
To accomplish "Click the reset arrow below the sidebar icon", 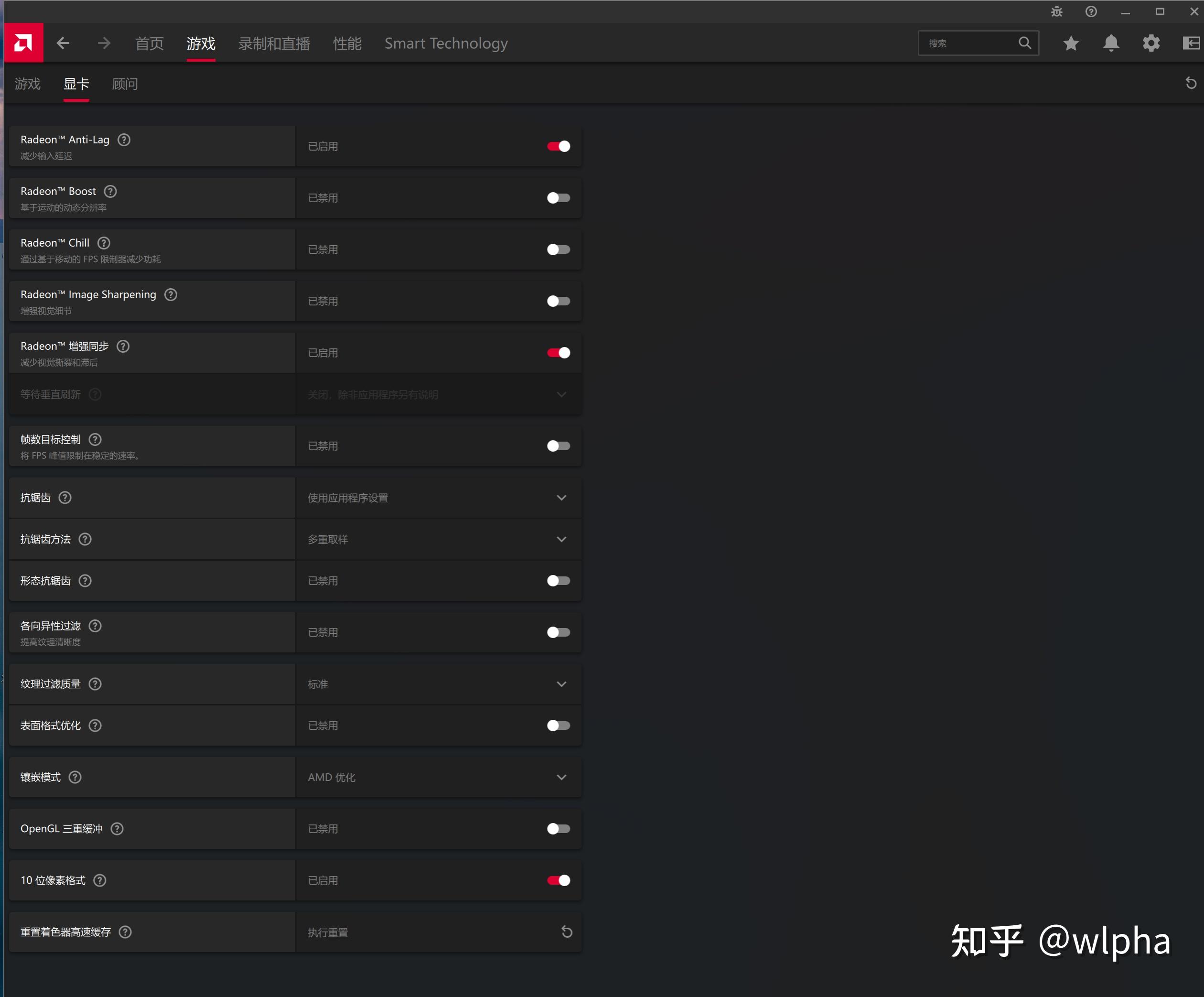I will coord(1190,83).
